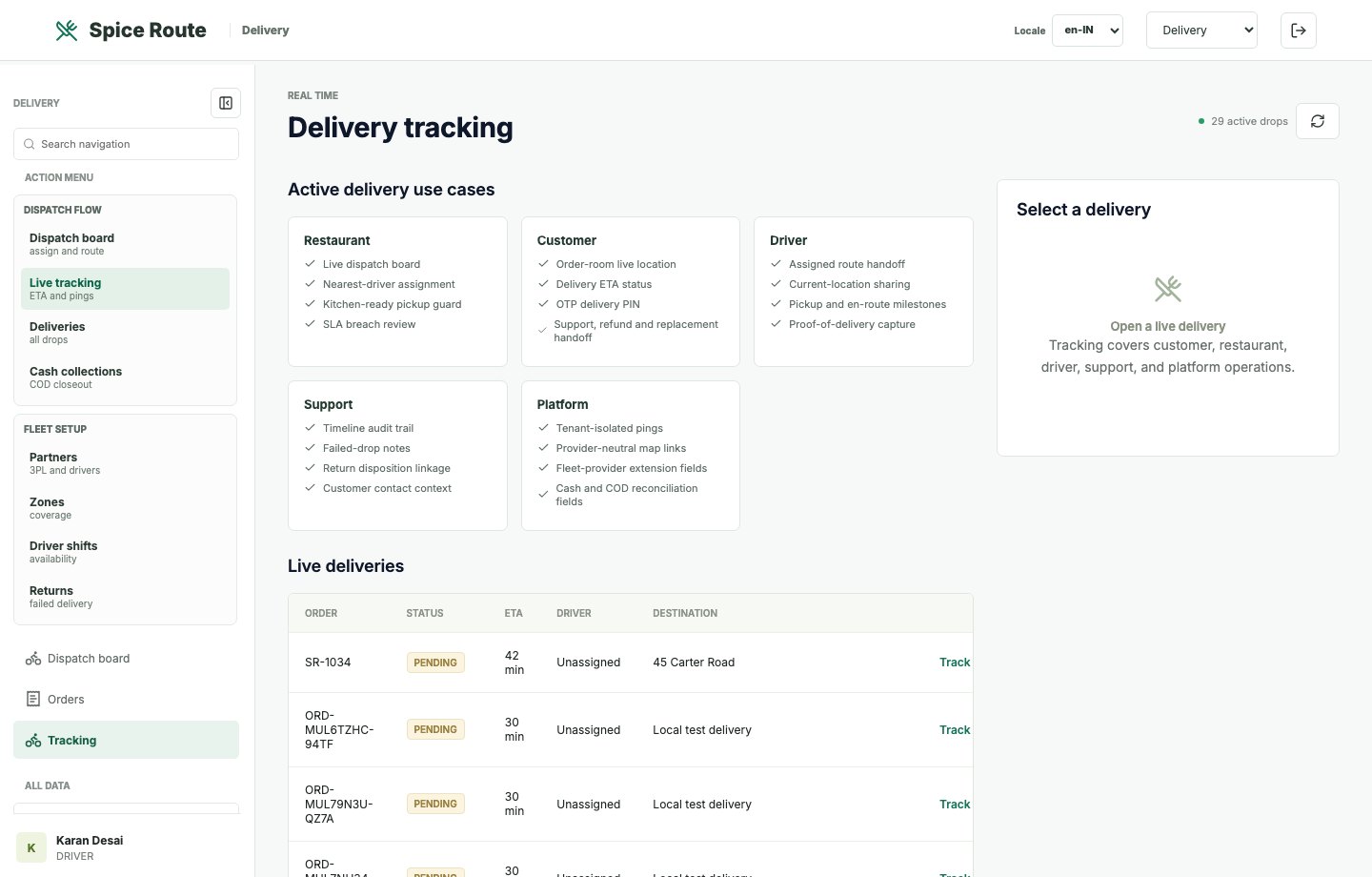Screen dimensions: 1372x877
Task: Open Zones coverage menu item
Action: pyautogui.click(x=125, y=508)
